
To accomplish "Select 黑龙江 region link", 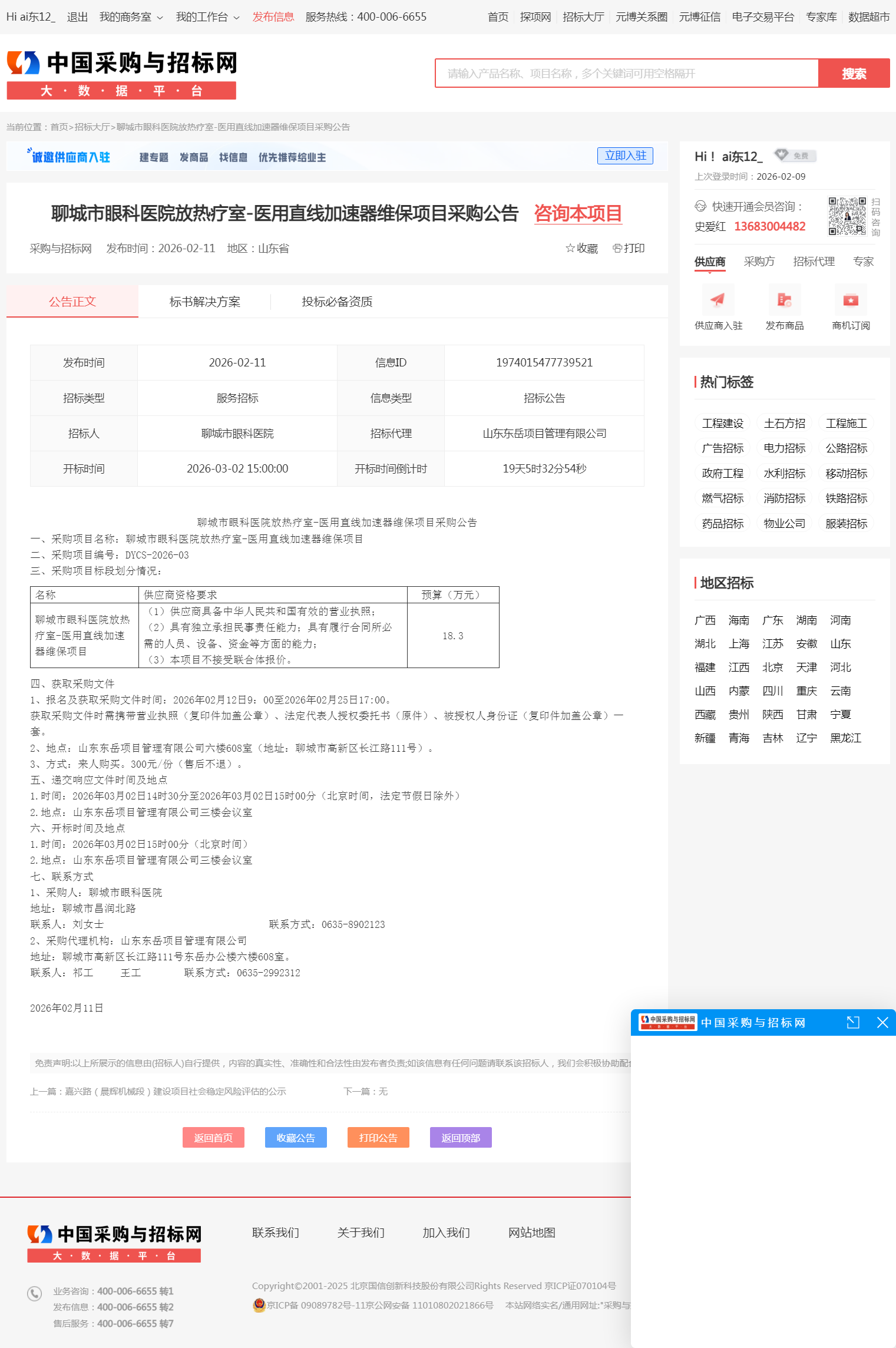I will [845, 738].
